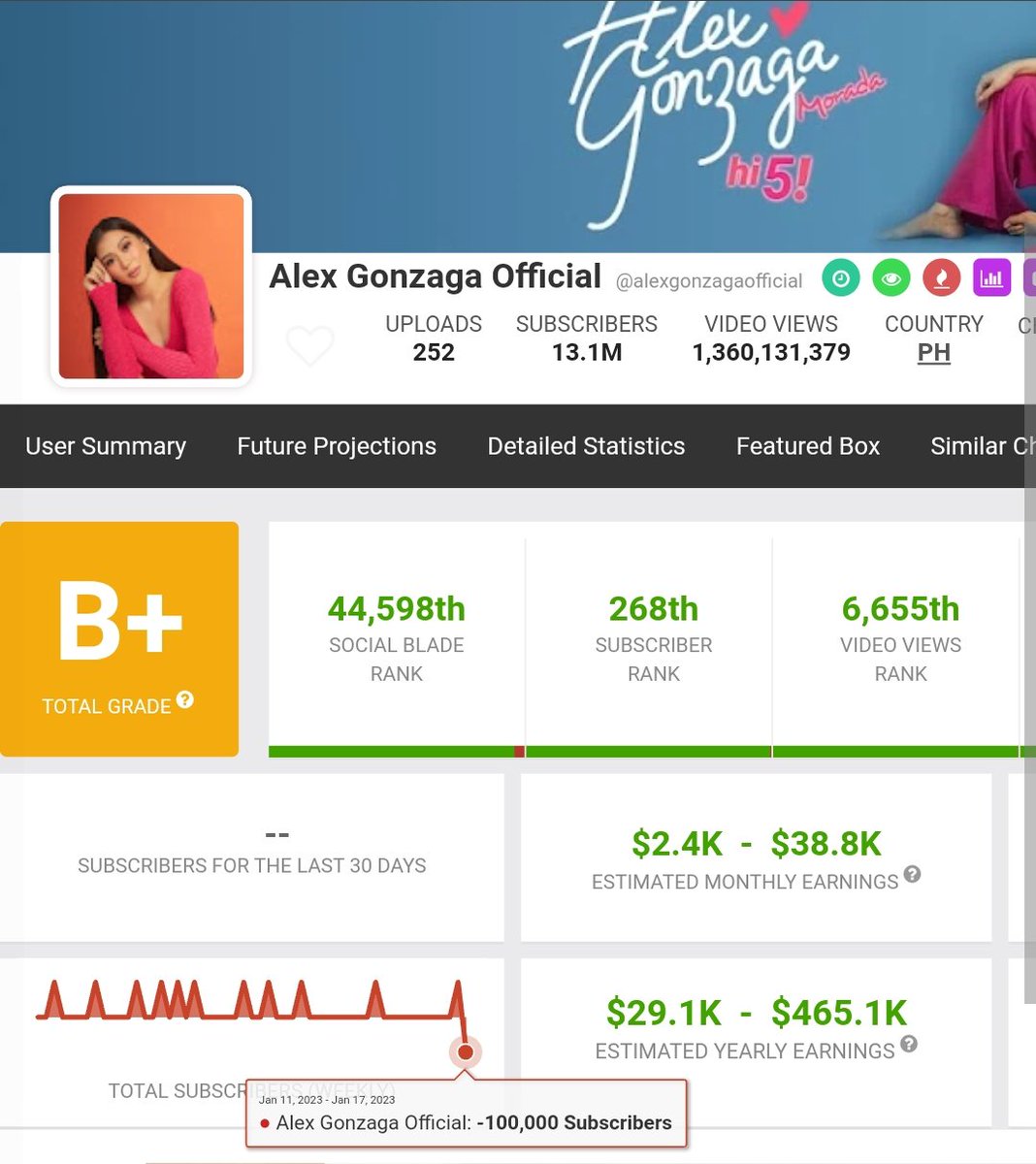This screenshot has height=1164, width=1036.
Task: Click the 6,655th Video Views Rank value
Action: point(900,609)
